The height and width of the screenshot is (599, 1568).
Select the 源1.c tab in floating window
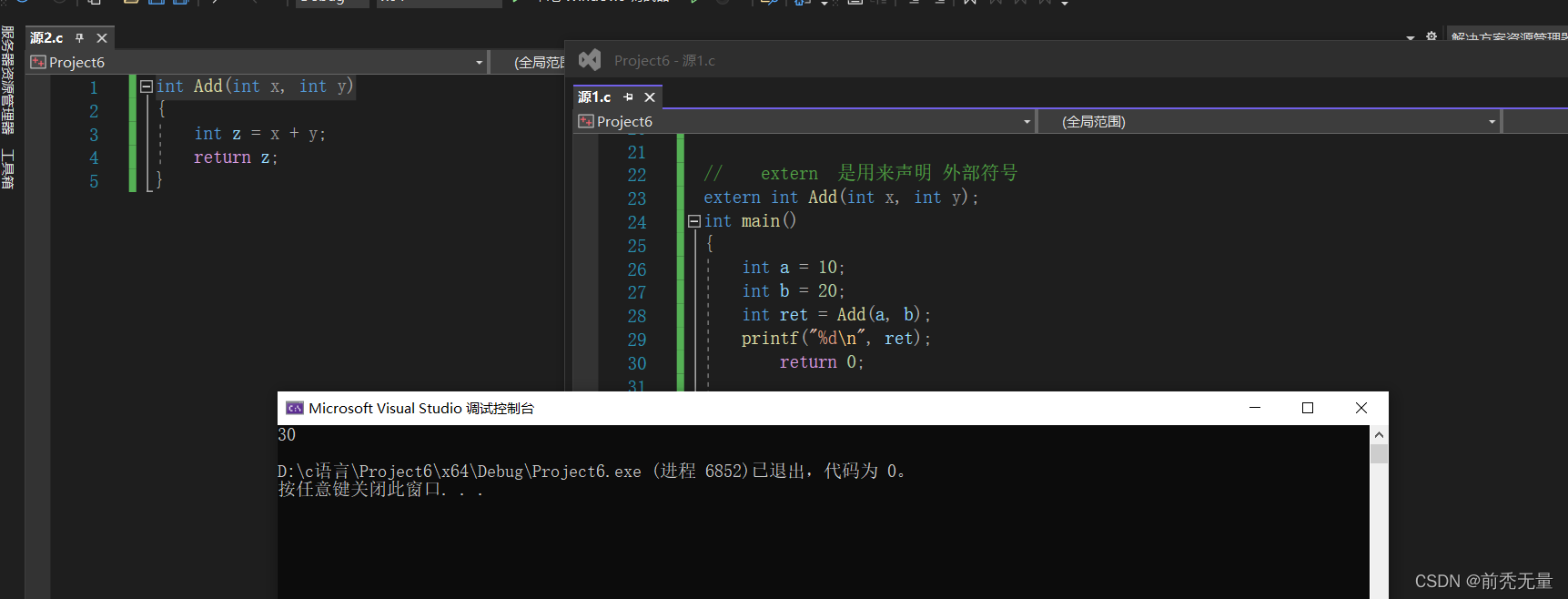pyautogui.click(x=594, y=97)
